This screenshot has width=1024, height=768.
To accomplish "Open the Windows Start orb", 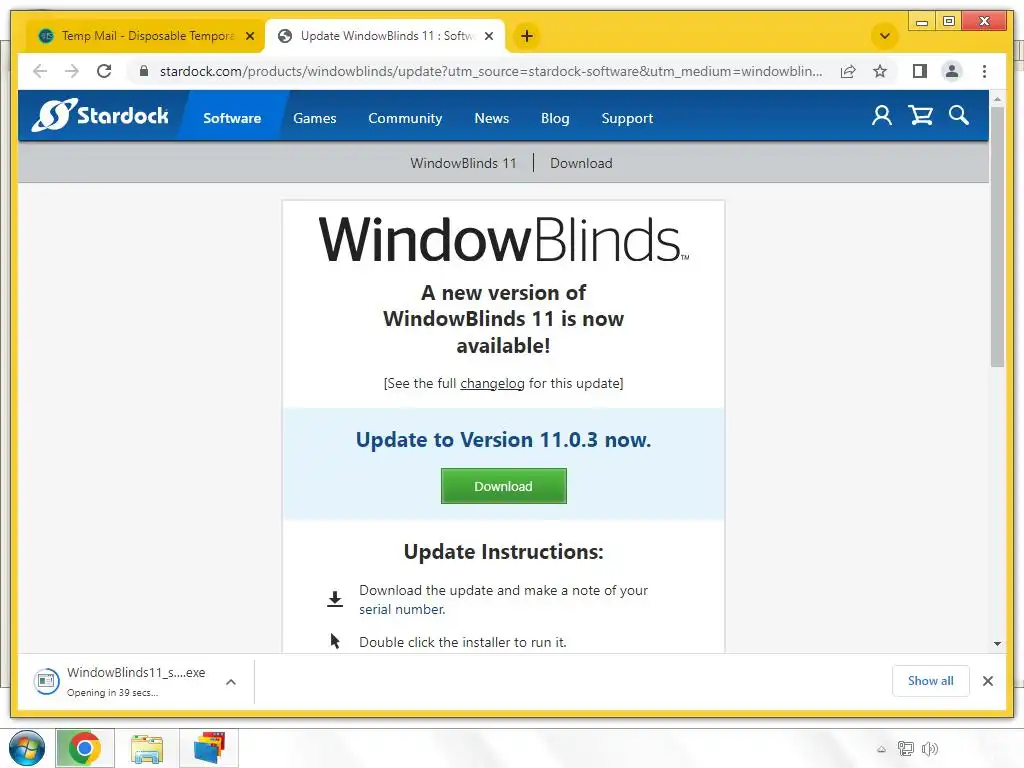I will click(x=27, y=748).
